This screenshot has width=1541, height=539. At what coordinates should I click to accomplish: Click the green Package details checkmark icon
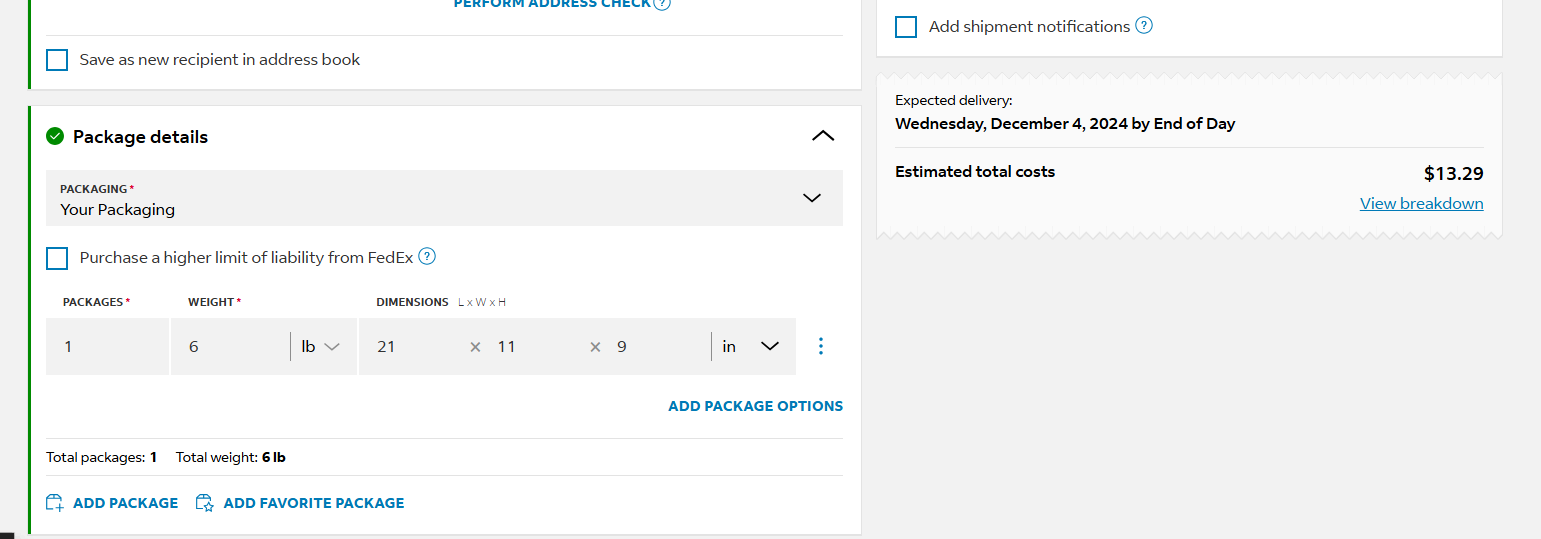pyautogui.click(x=55, y=136)
